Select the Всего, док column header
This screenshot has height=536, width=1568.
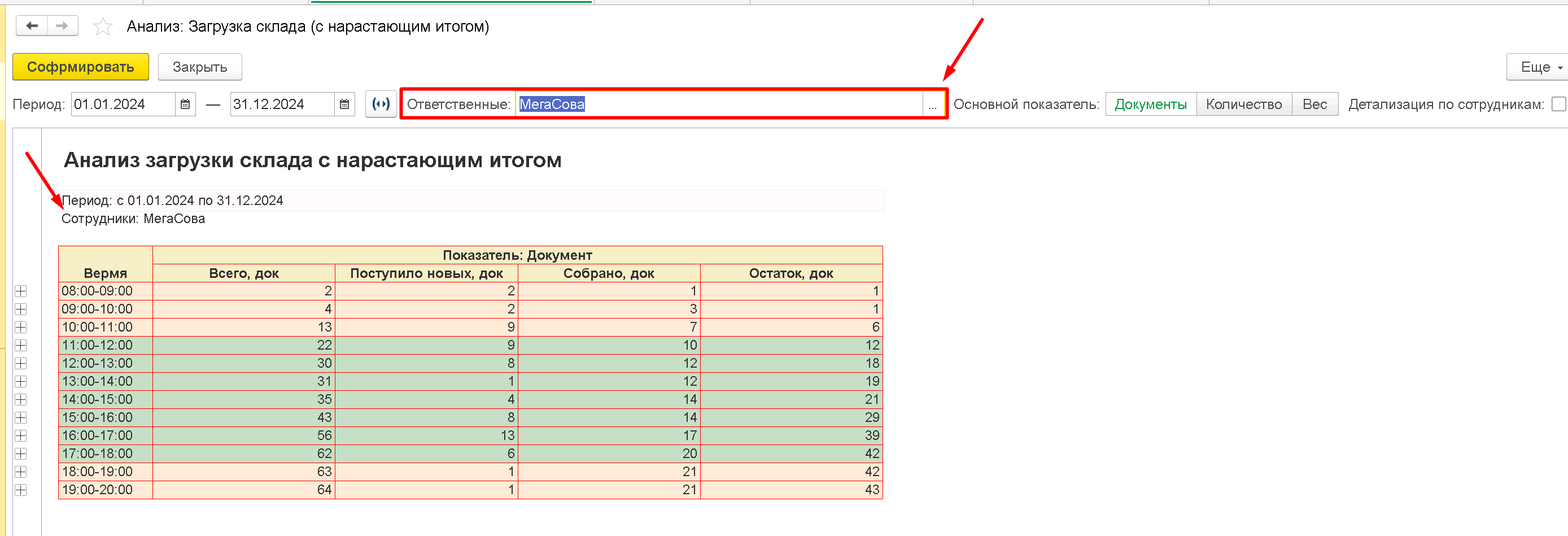tap(243, 273)
